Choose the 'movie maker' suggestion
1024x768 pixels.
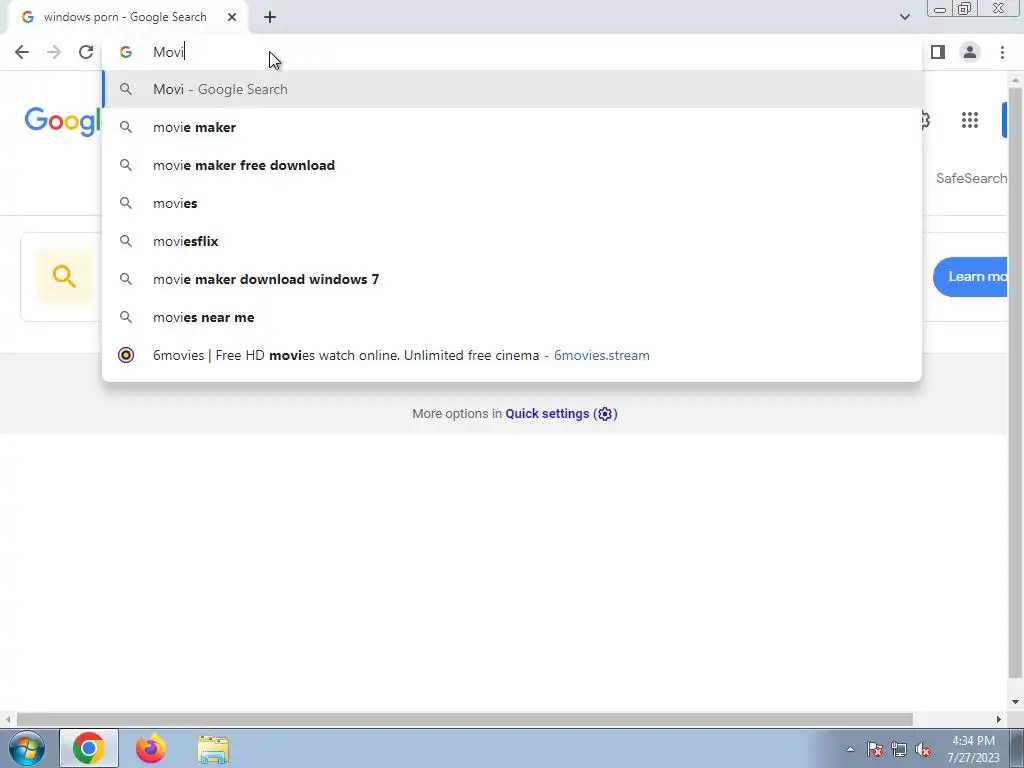click(x=512, y=127)
